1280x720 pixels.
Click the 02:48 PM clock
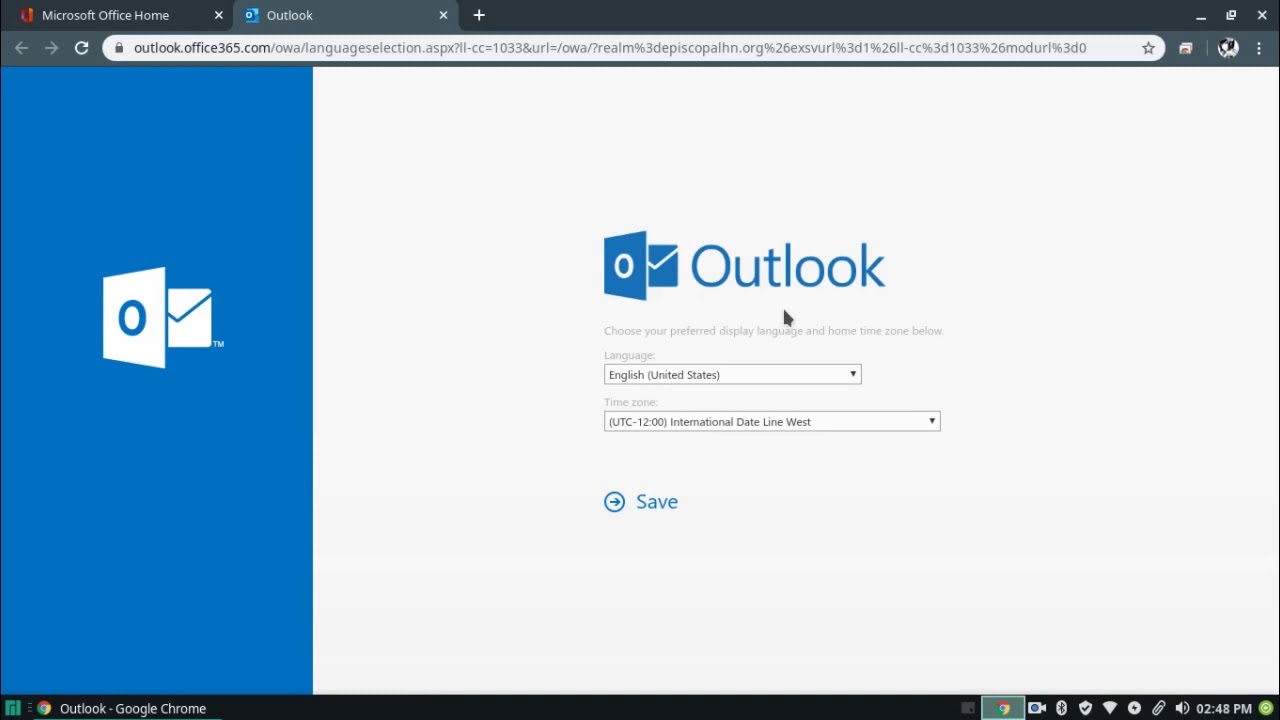(x=1223, y=708)
